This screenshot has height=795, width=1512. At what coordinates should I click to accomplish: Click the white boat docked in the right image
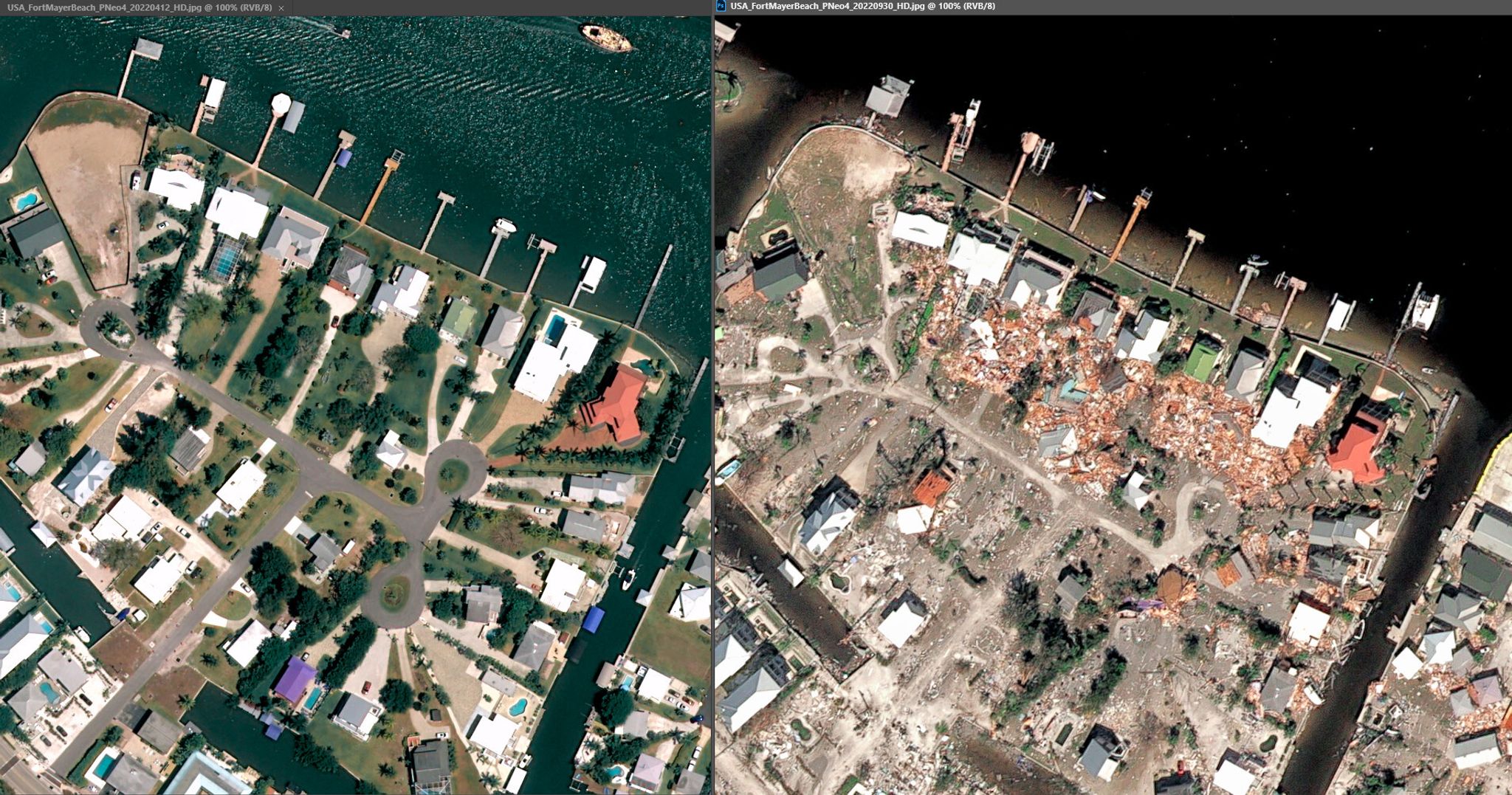coord(1424,310)
